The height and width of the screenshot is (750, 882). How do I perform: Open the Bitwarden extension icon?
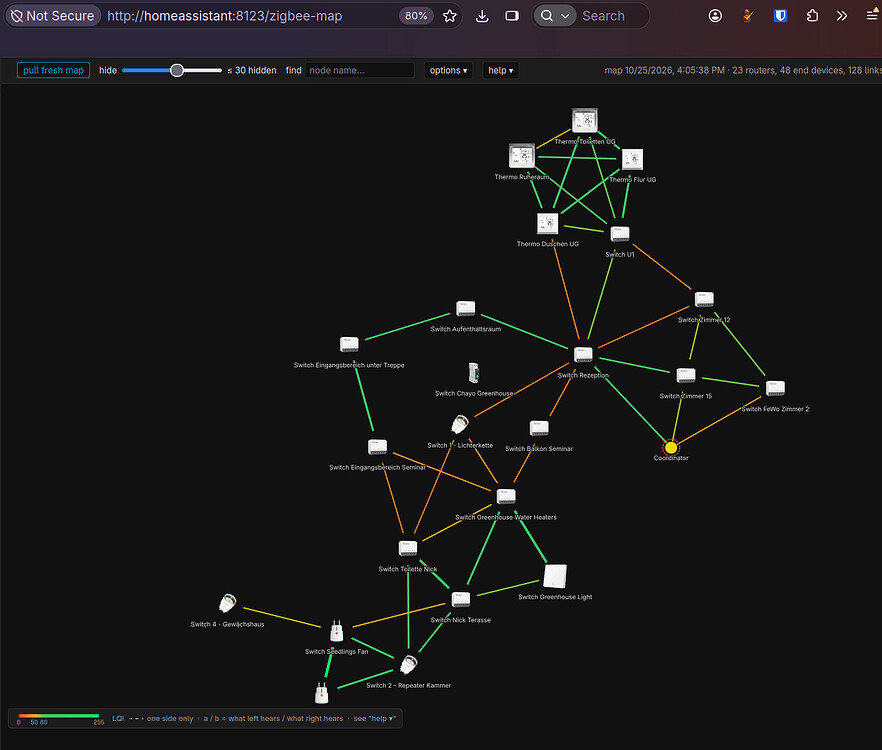coord(780,16)
